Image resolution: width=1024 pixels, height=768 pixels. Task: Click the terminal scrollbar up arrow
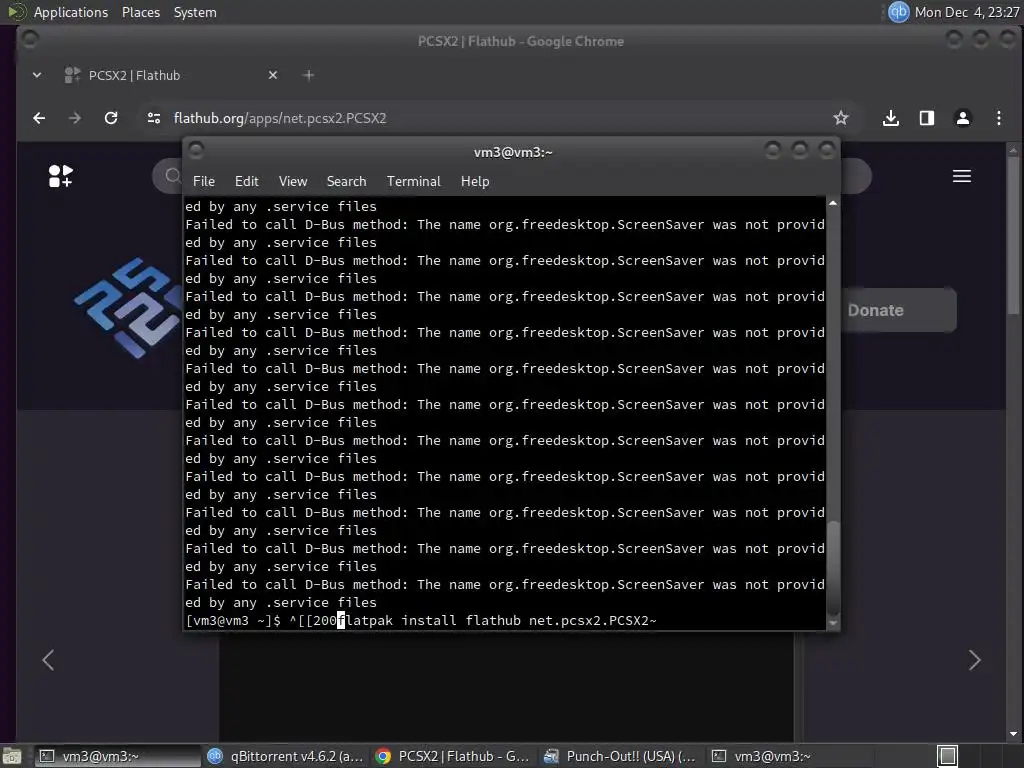pos(833,203)
